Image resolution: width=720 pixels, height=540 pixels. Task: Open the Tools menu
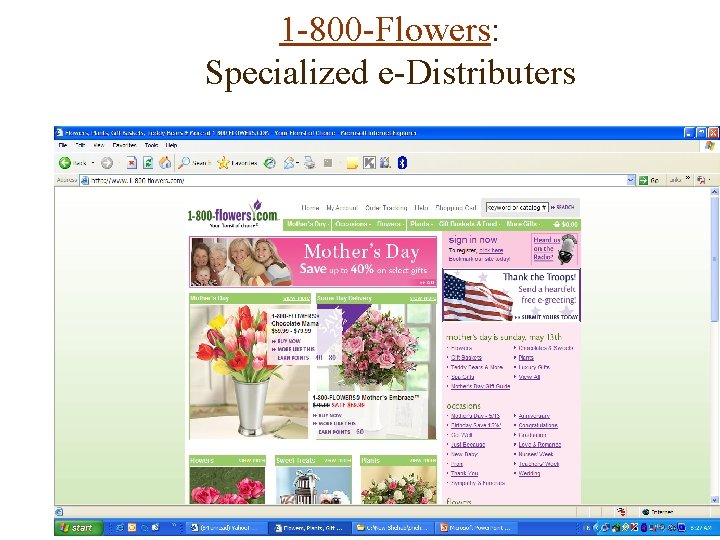(151, 145)
